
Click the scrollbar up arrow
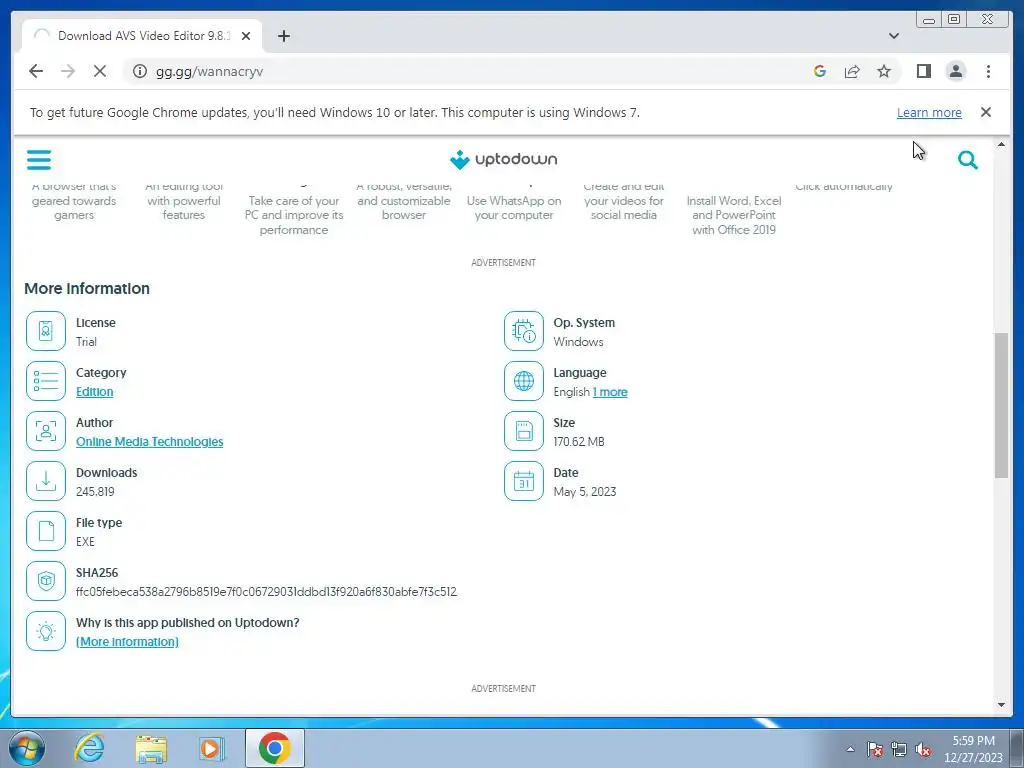tap(1001, 144)
